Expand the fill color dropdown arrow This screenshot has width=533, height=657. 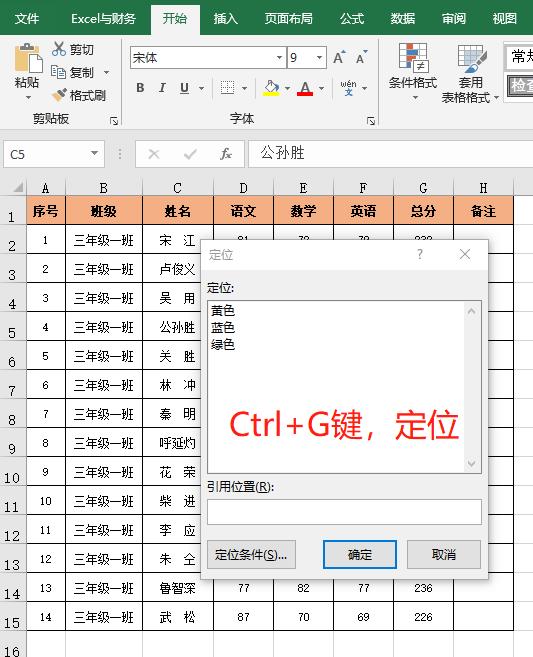287,88
